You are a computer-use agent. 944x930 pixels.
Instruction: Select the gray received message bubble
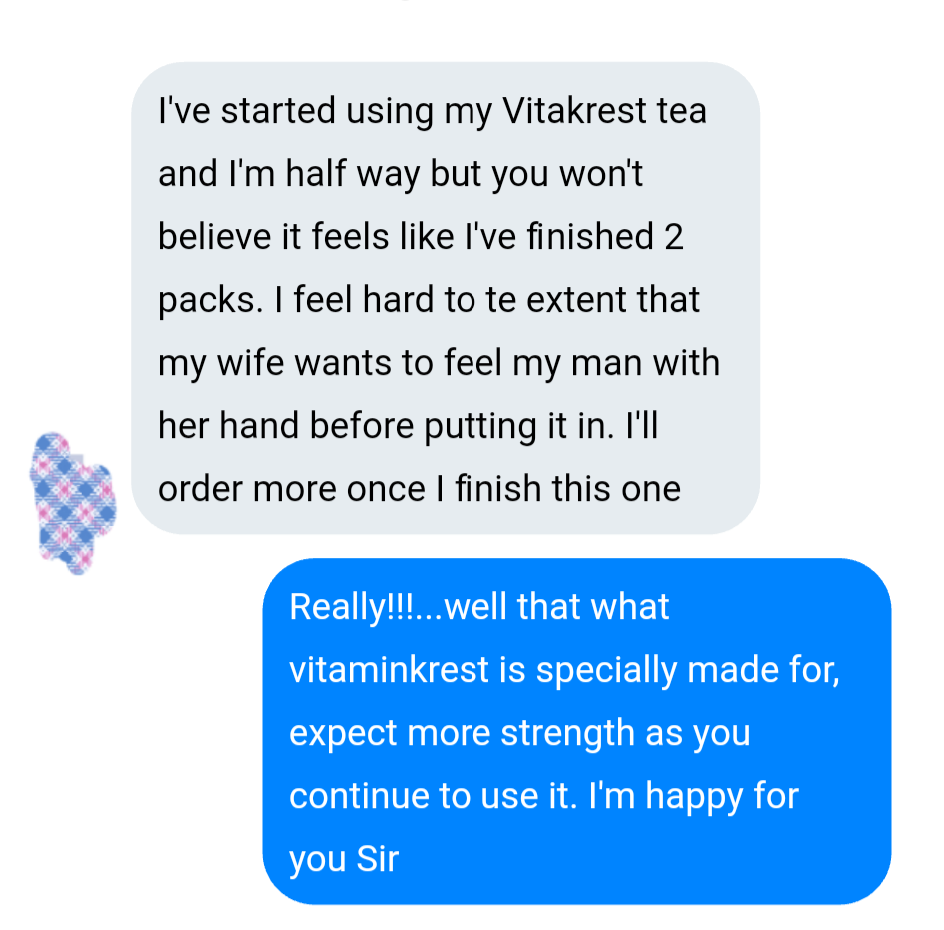(x=446, y=298)
